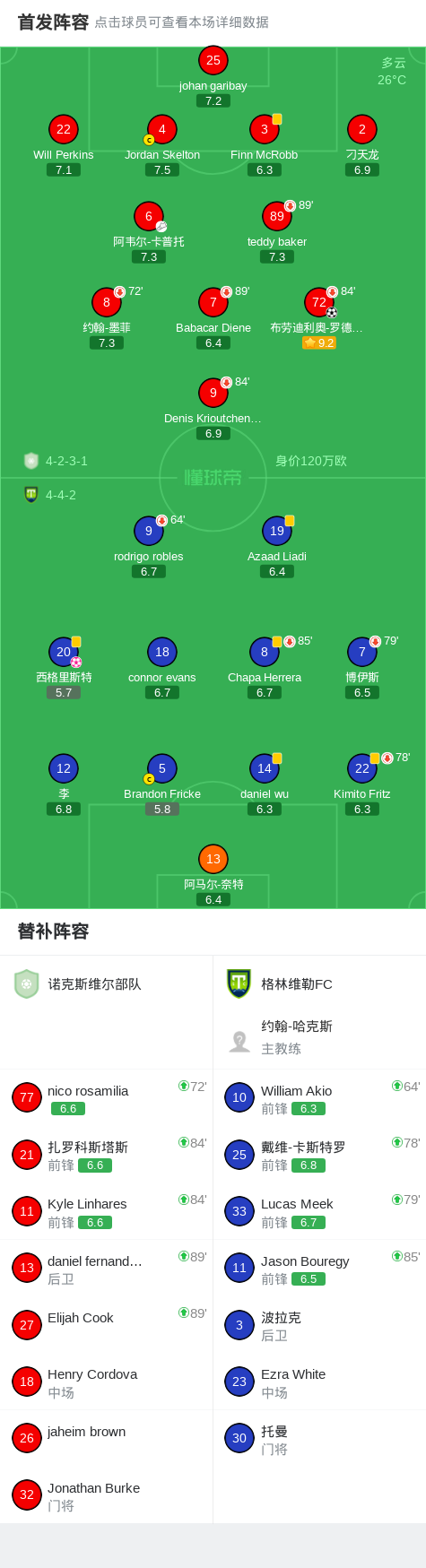Click the Knoxville team shield logo
This screenshot has height=1568, width=426.
[x=27, y=984]
